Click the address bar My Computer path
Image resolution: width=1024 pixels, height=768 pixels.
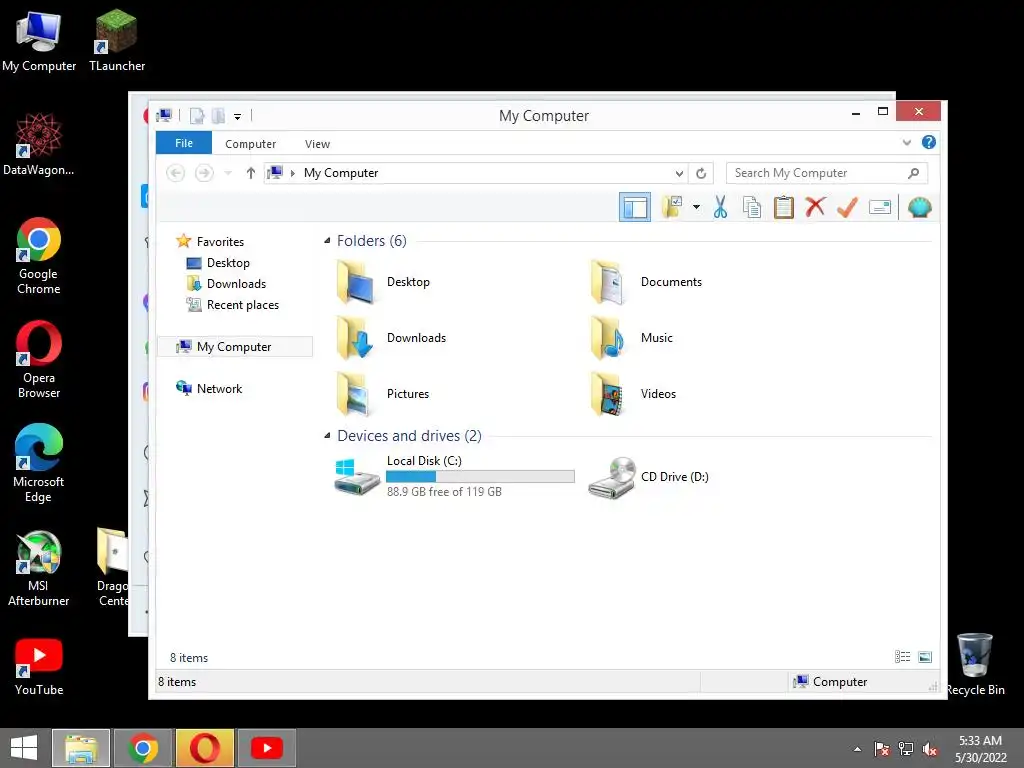(x=341, y=173)
